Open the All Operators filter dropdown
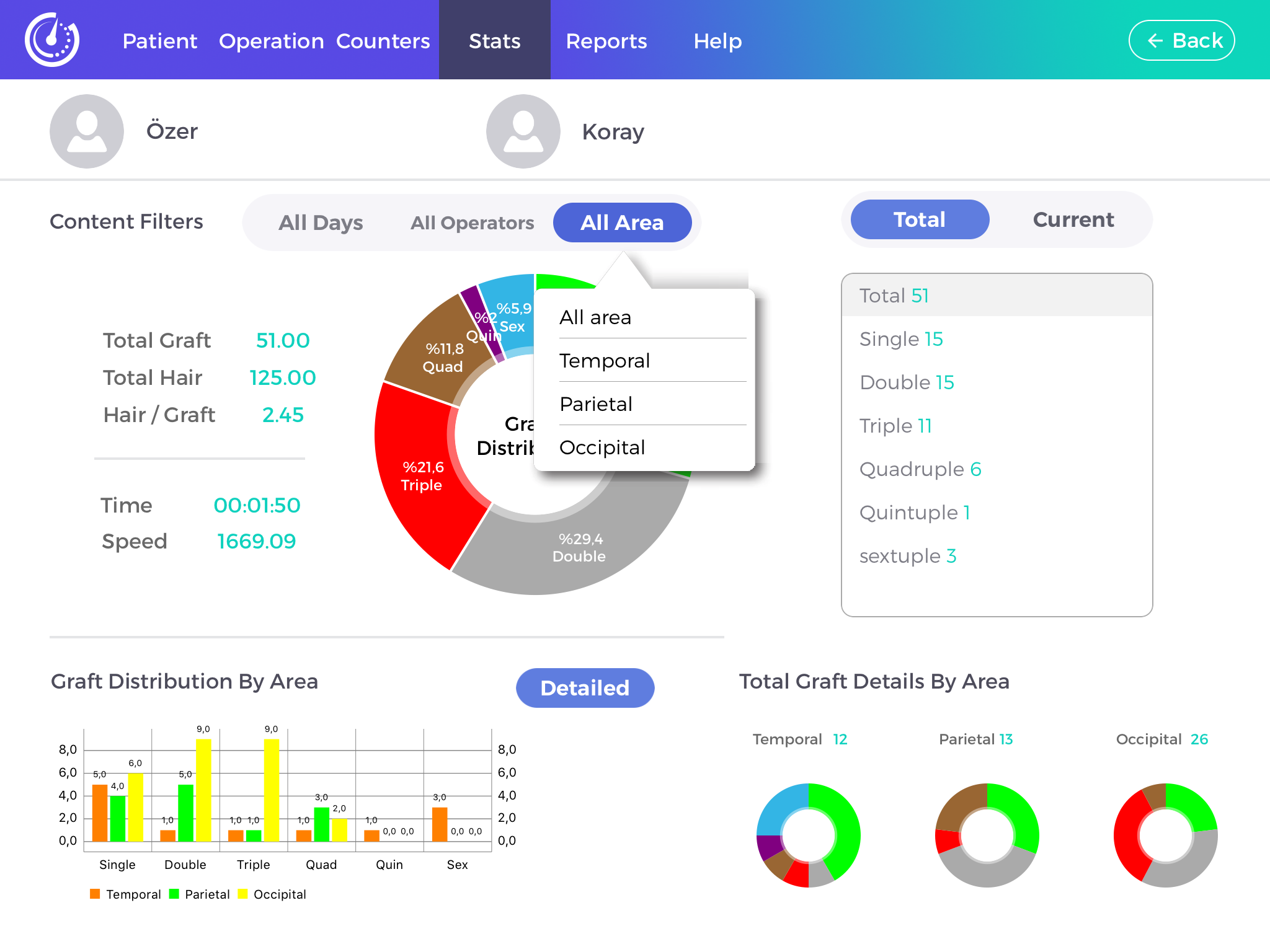Viewport: 1270px width, 952px height. [x=472, y=223]
